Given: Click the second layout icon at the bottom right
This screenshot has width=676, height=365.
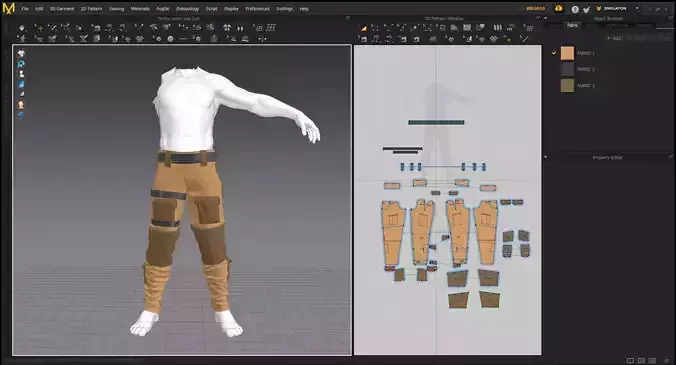Looking at the screenshot, I should point(641,360).
